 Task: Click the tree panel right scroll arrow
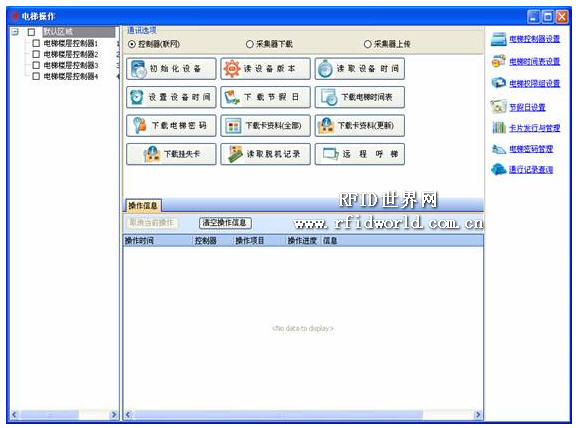click(x=114, y=415)
